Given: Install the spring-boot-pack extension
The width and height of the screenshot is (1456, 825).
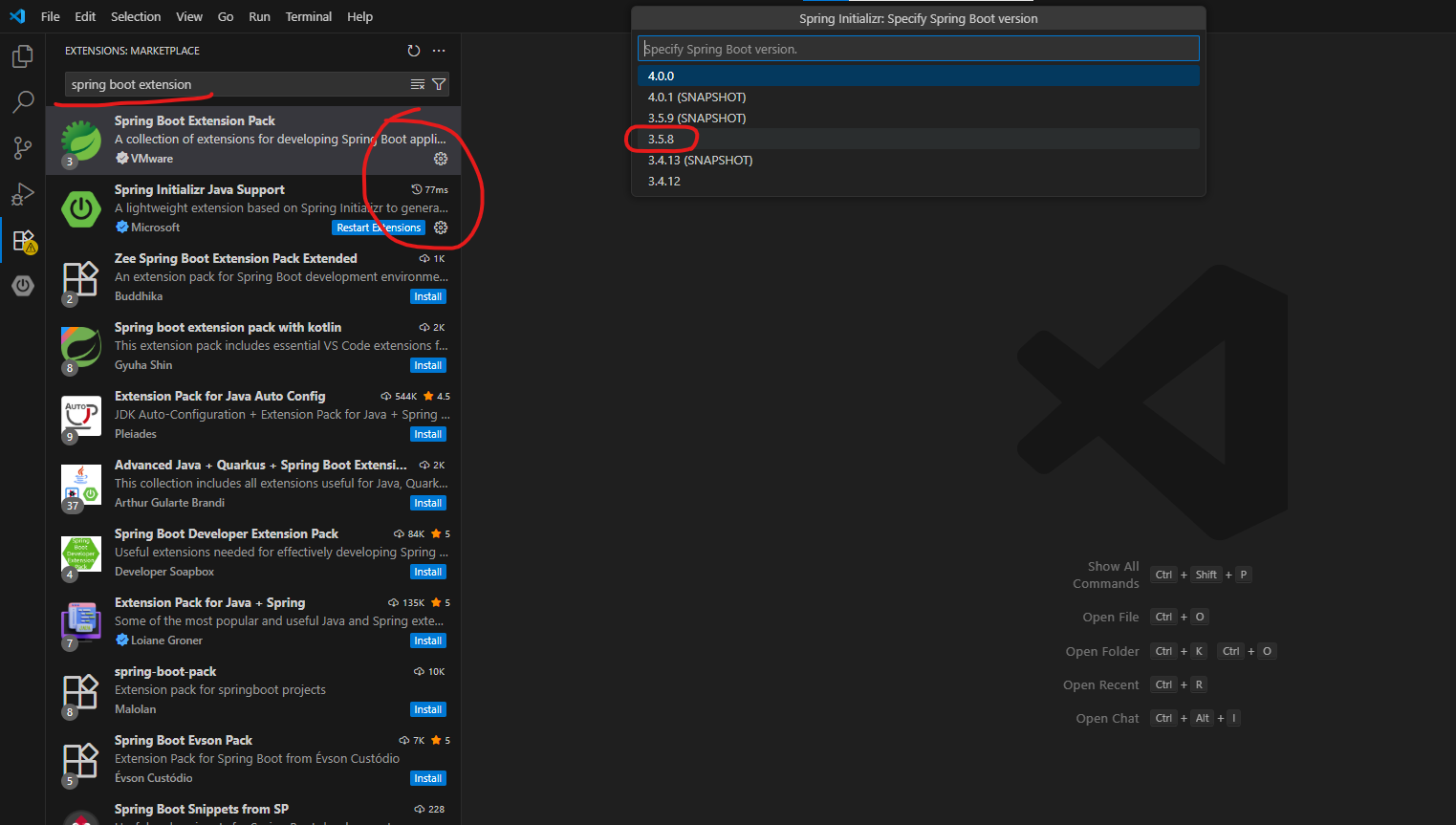Looking at the screenshot, I should tap(428, 709).
